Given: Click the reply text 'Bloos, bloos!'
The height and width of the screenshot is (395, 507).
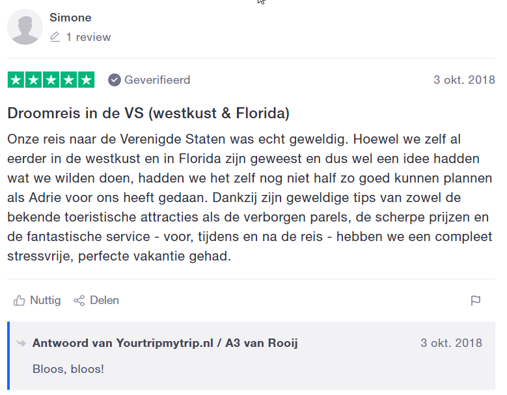Looking at the screenshot, I should [x=68, y=369].
